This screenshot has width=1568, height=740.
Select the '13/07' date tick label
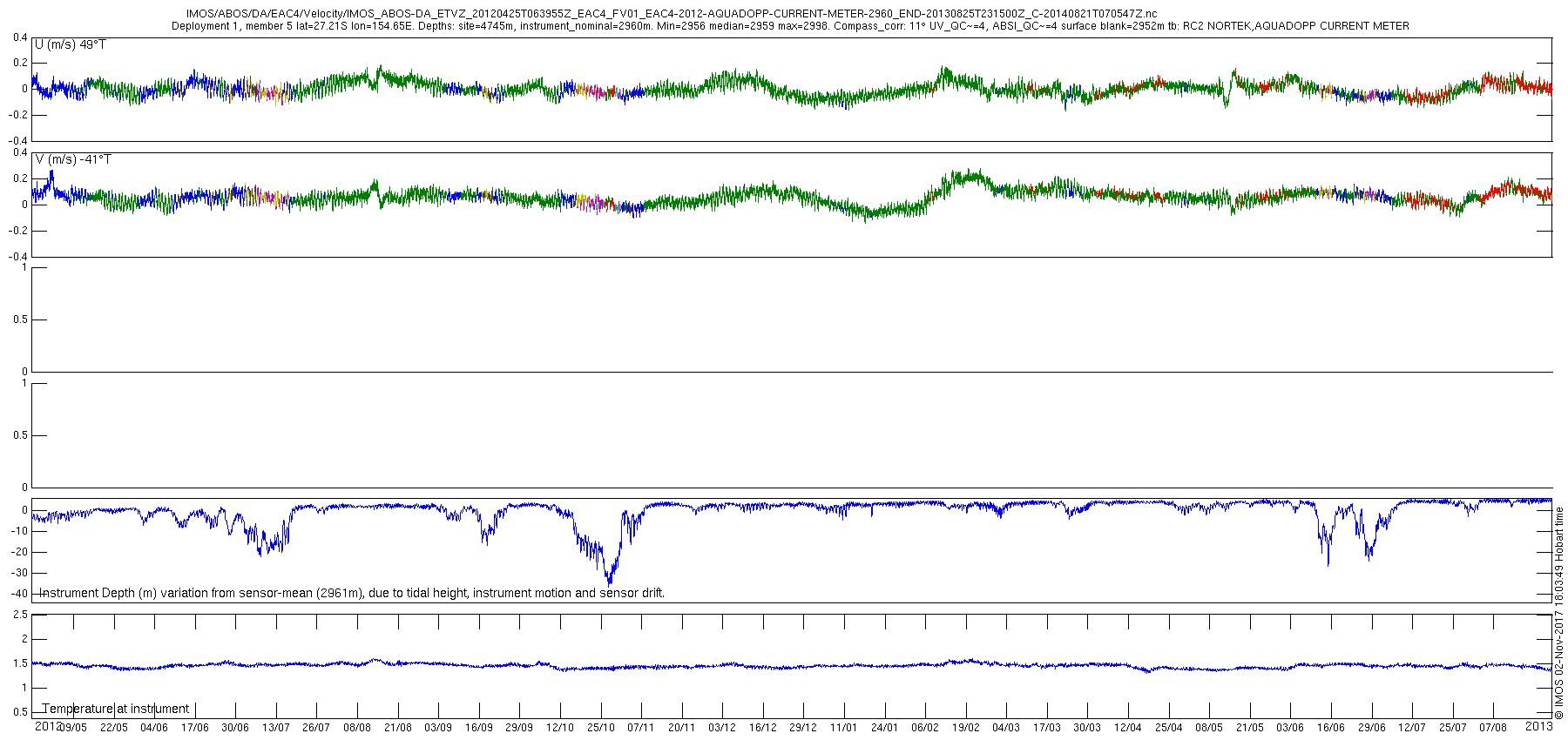click(x=276, y=728)
